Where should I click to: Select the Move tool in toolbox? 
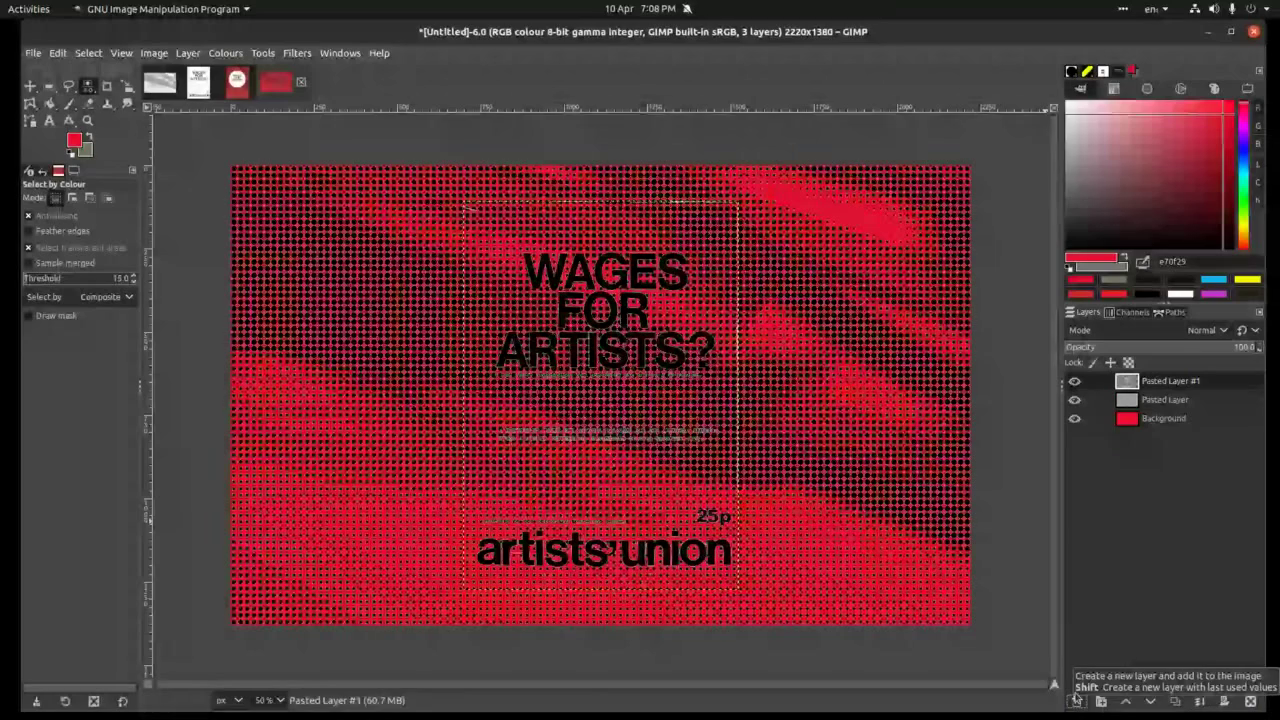click(x=30, y=86)
